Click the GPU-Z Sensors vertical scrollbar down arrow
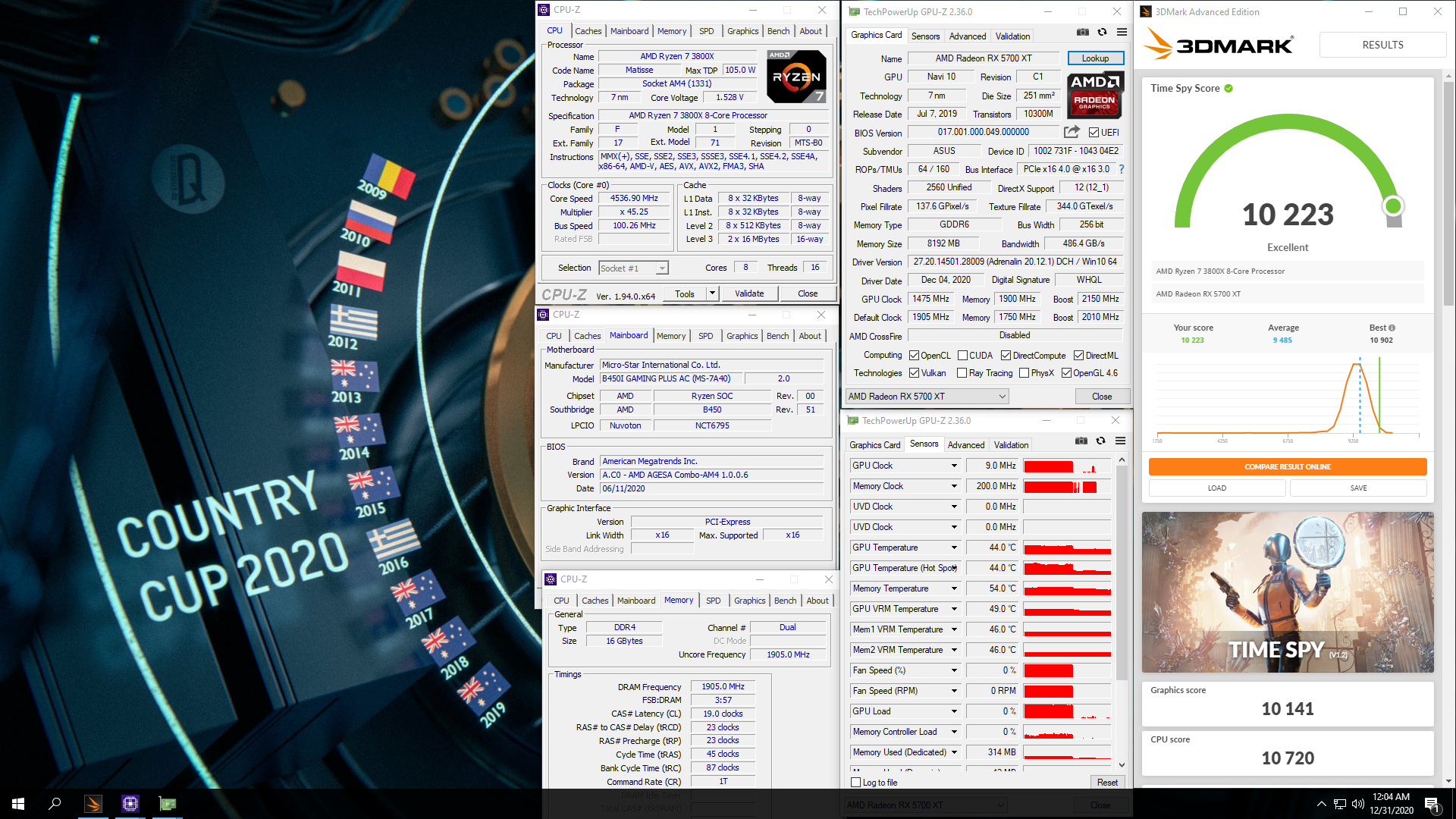Screen dimensions: 1456x819 (x=1122, y=765)
